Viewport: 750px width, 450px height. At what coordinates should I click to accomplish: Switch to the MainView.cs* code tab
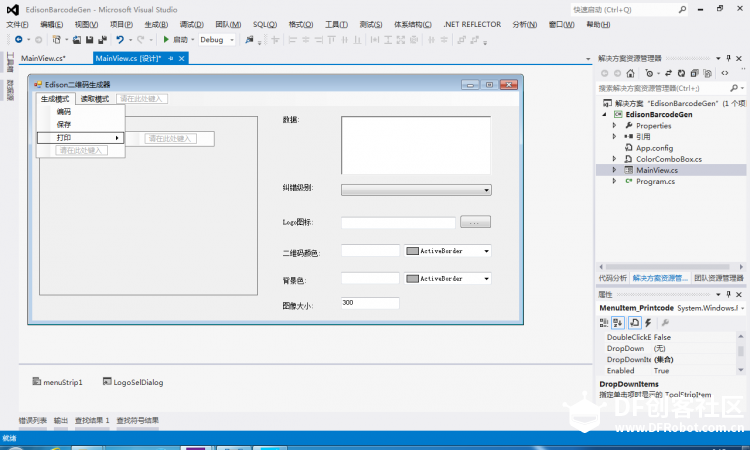(43, 58)
